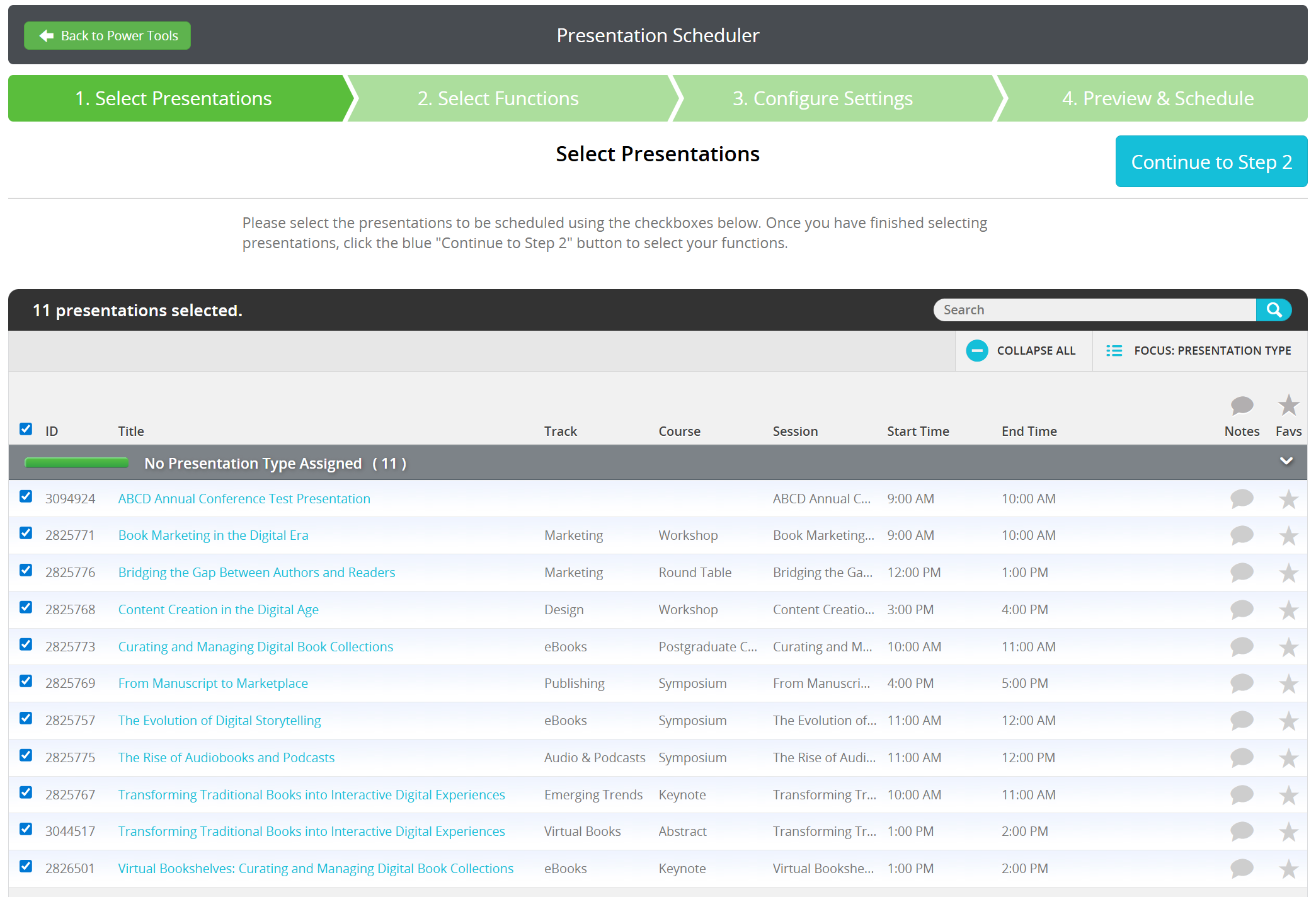Open notes for Book Marketing in the Digital Era
This screenshot has width=1316, height=897.
coord(1241,535)
